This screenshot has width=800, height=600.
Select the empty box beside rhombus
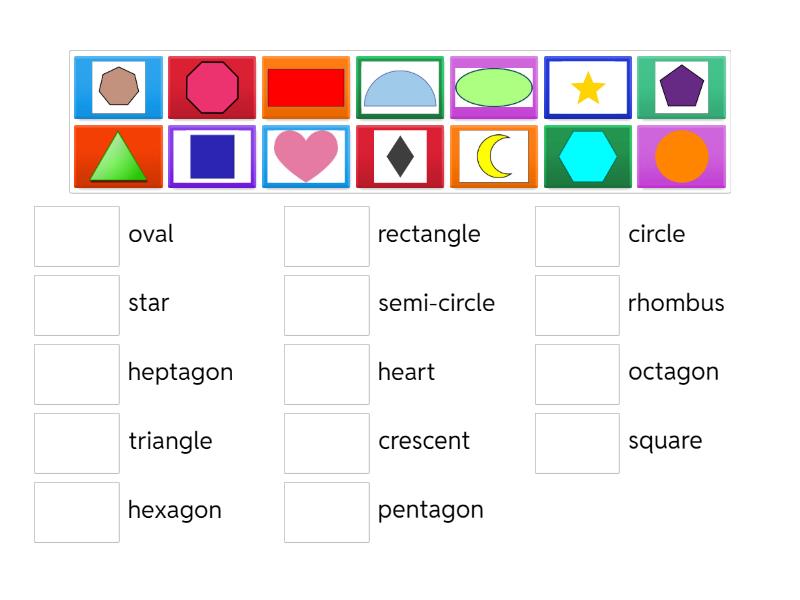point(577,304)
